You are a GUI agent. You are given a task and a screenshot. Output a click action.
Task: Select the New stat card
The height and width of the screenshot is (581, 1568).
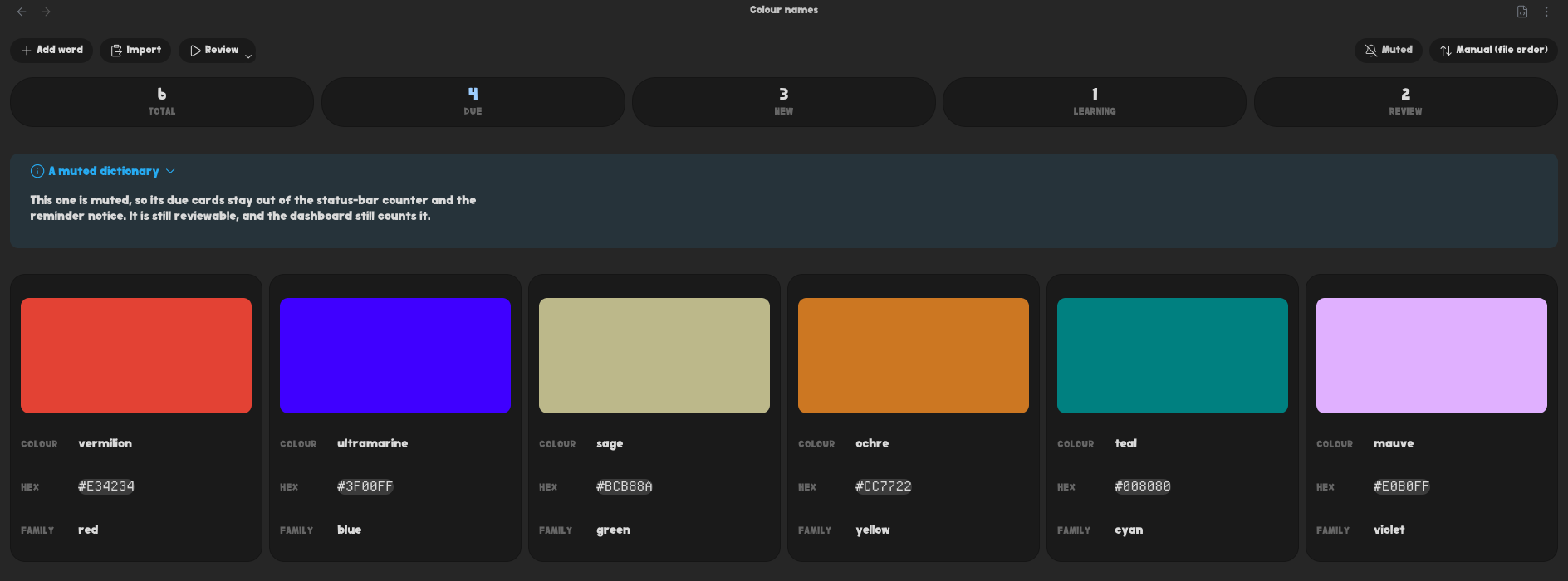pyautogui.click(x=784, y=102)
